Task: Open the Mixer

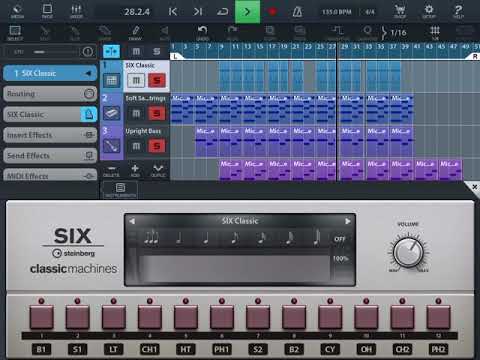Action: tap(76, 11)
